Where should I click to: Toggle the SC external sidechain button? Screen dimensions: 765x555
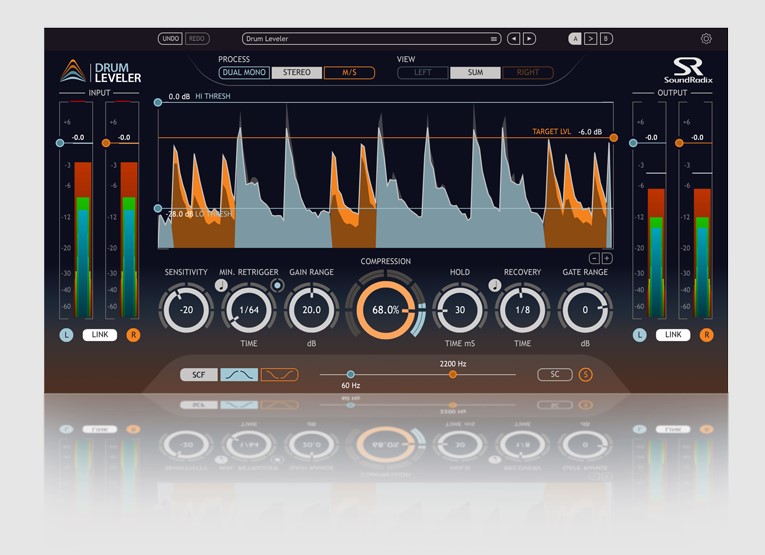click(555, 375)
